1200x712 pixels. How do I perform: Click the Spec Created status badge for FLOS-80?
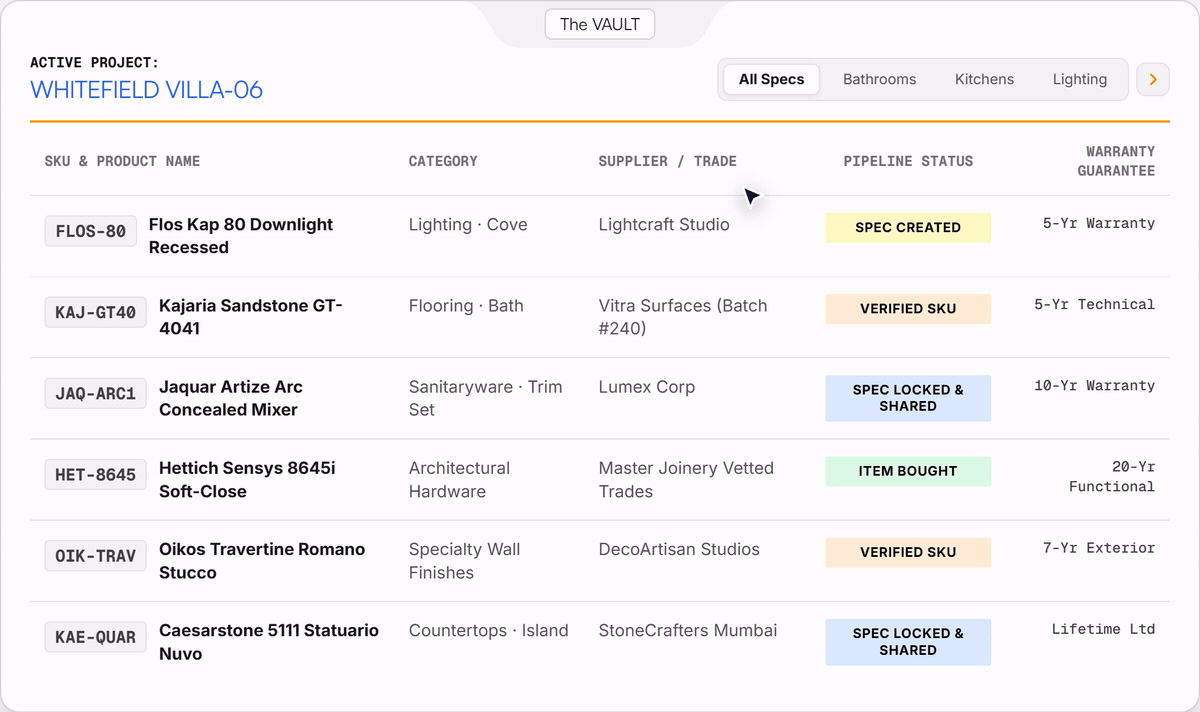pos(908,227)
